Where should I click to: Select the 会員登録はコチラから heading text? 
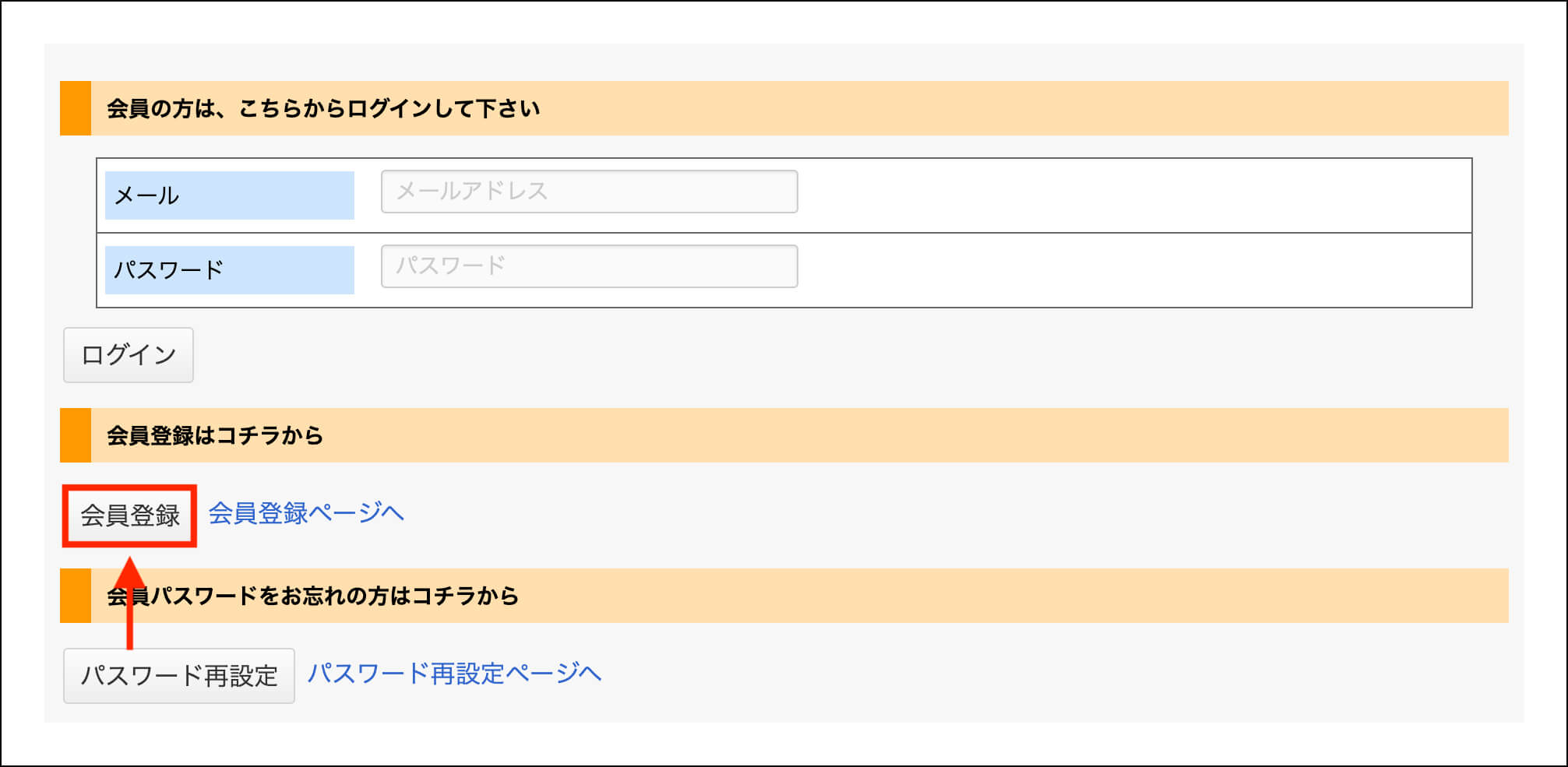click(x=215, y=435)
